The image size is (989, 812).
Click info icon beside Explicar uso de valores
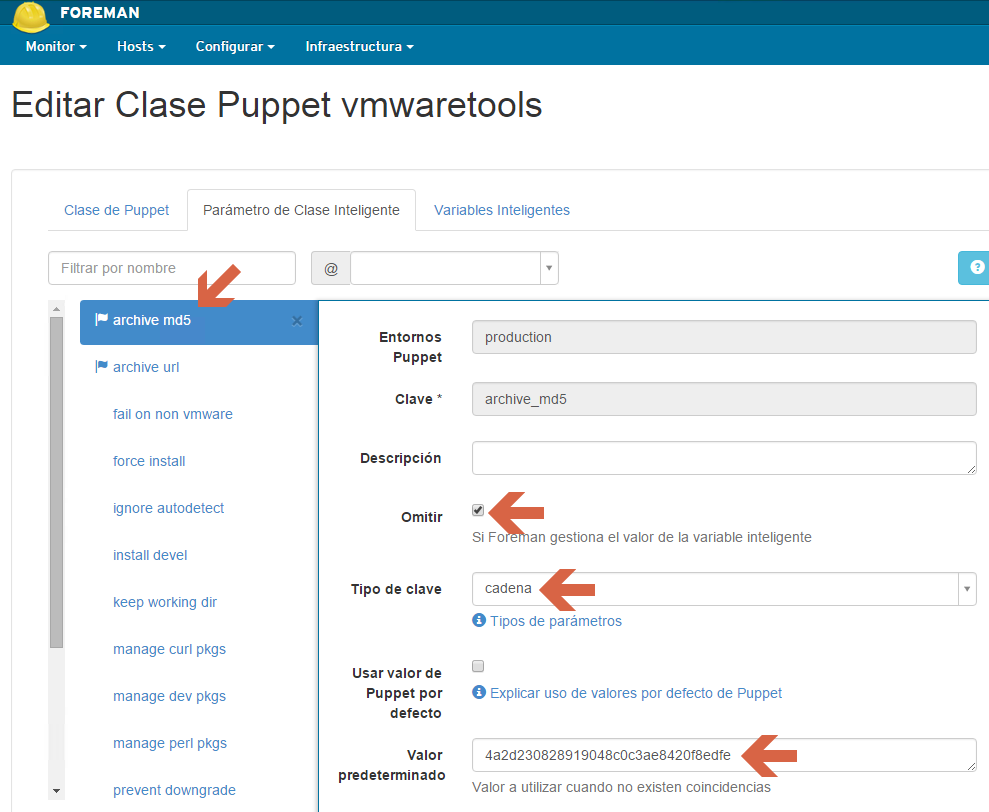click(x=479, y=692)
